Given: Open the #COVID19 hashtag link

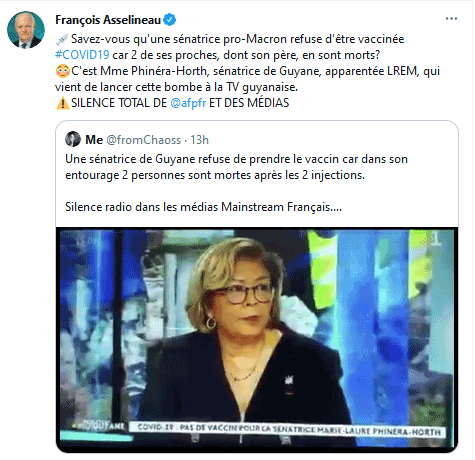Looking at the screenshot, I should (x=82, y=55).
